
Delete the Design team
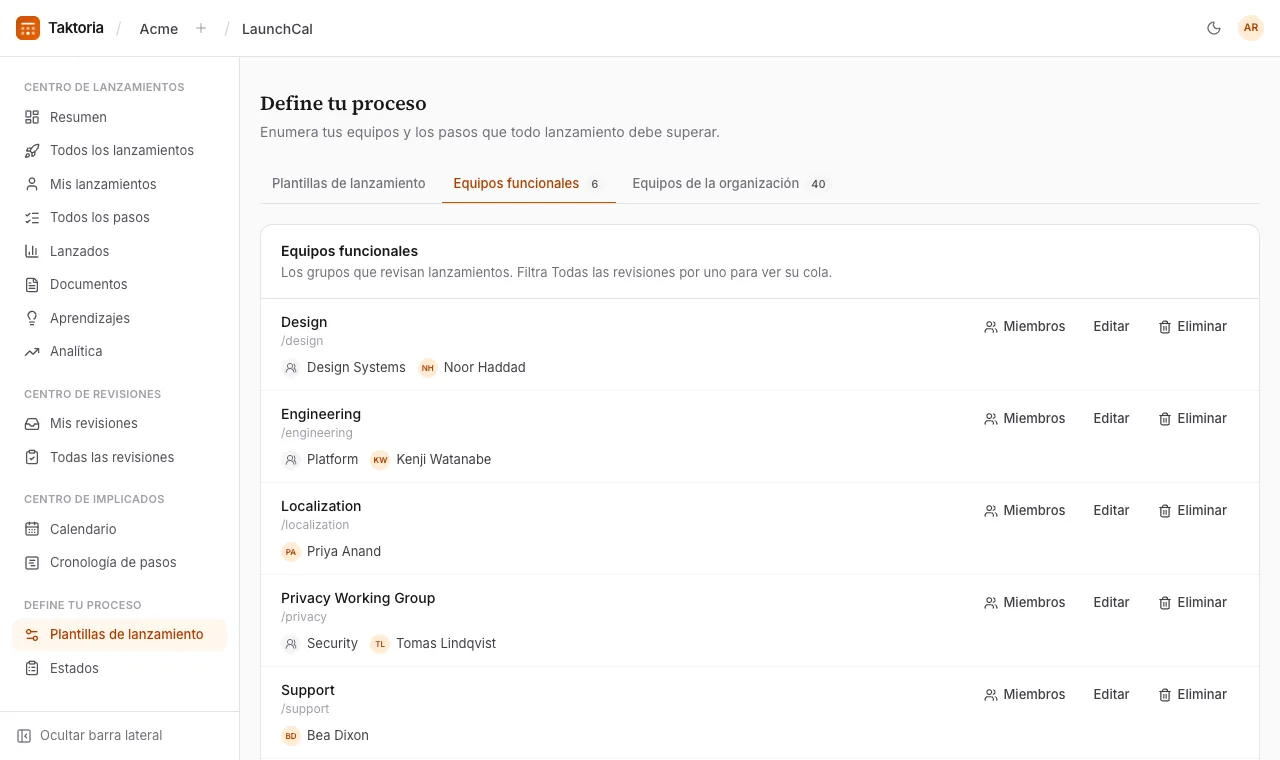pos(1192,326)
